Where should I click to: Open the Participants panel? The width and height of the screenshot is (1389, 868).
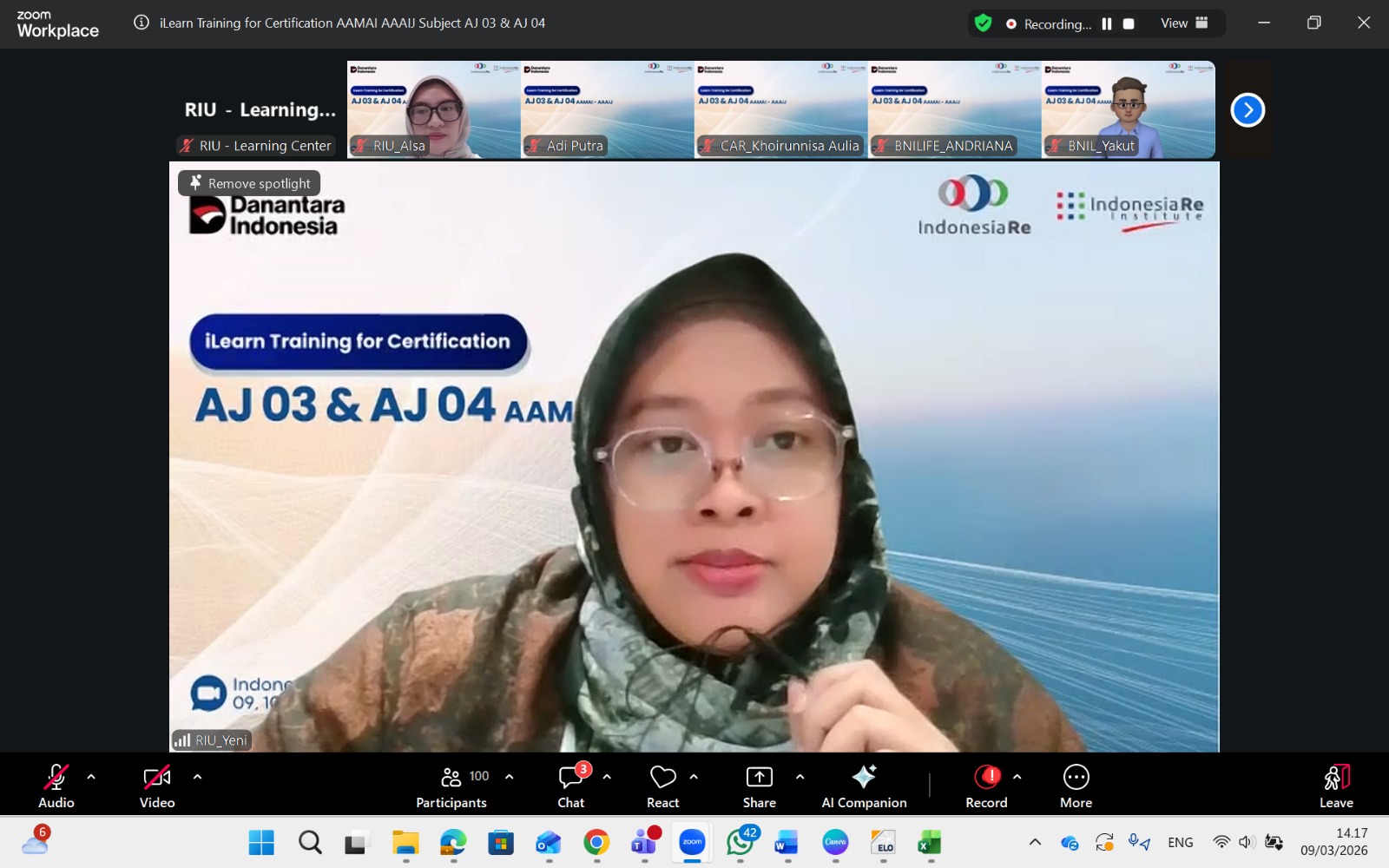point(451,786)
